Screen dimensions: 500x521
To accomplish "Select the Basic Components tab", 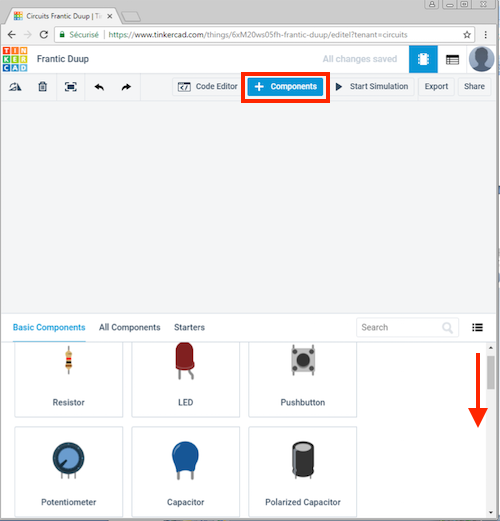I will coord(49,327).
